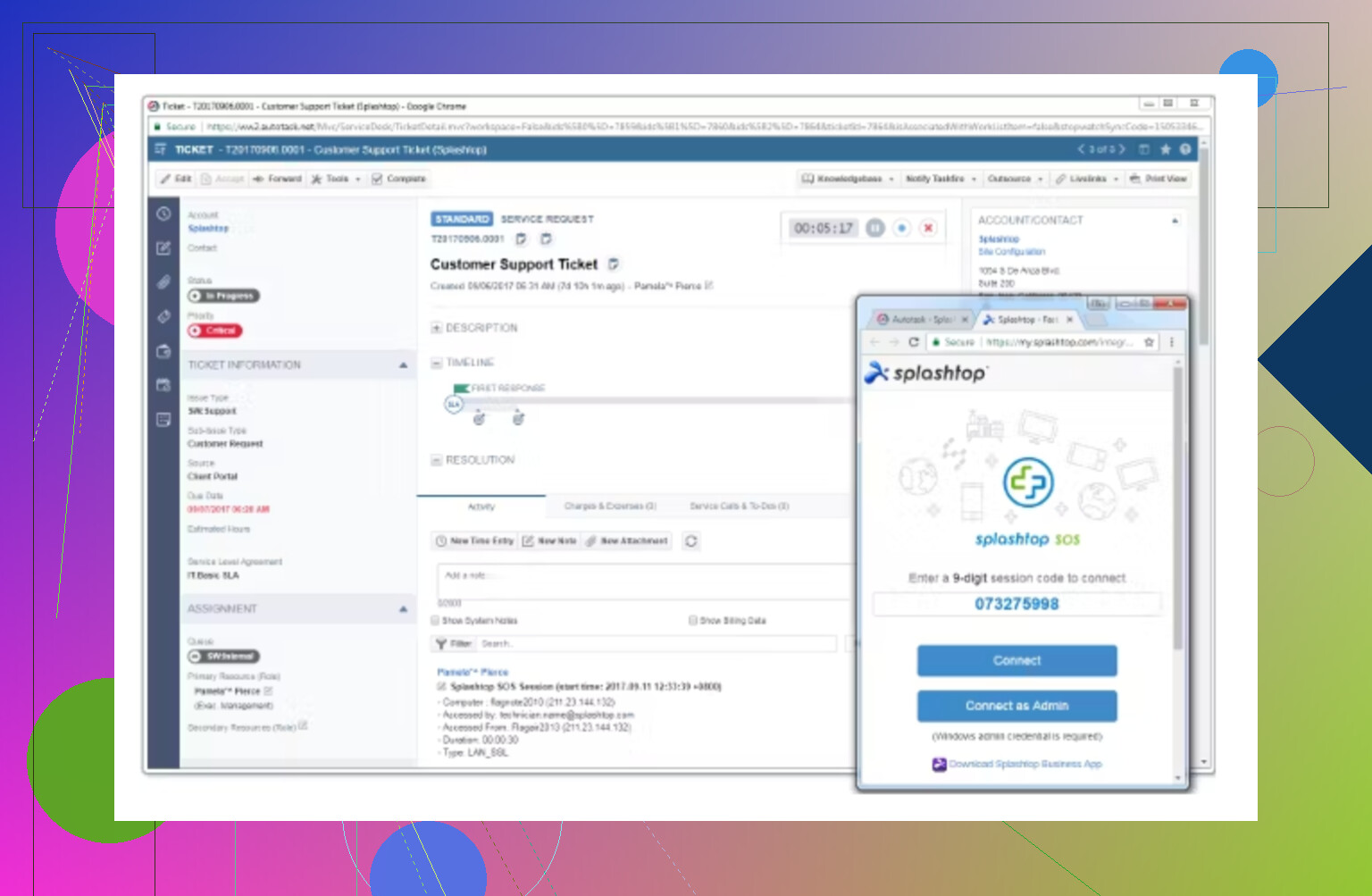This screenshot has width=1372, height=896.
Task: Click the help question-mark icon in ticket header
Action: [x=1185, y=149]
